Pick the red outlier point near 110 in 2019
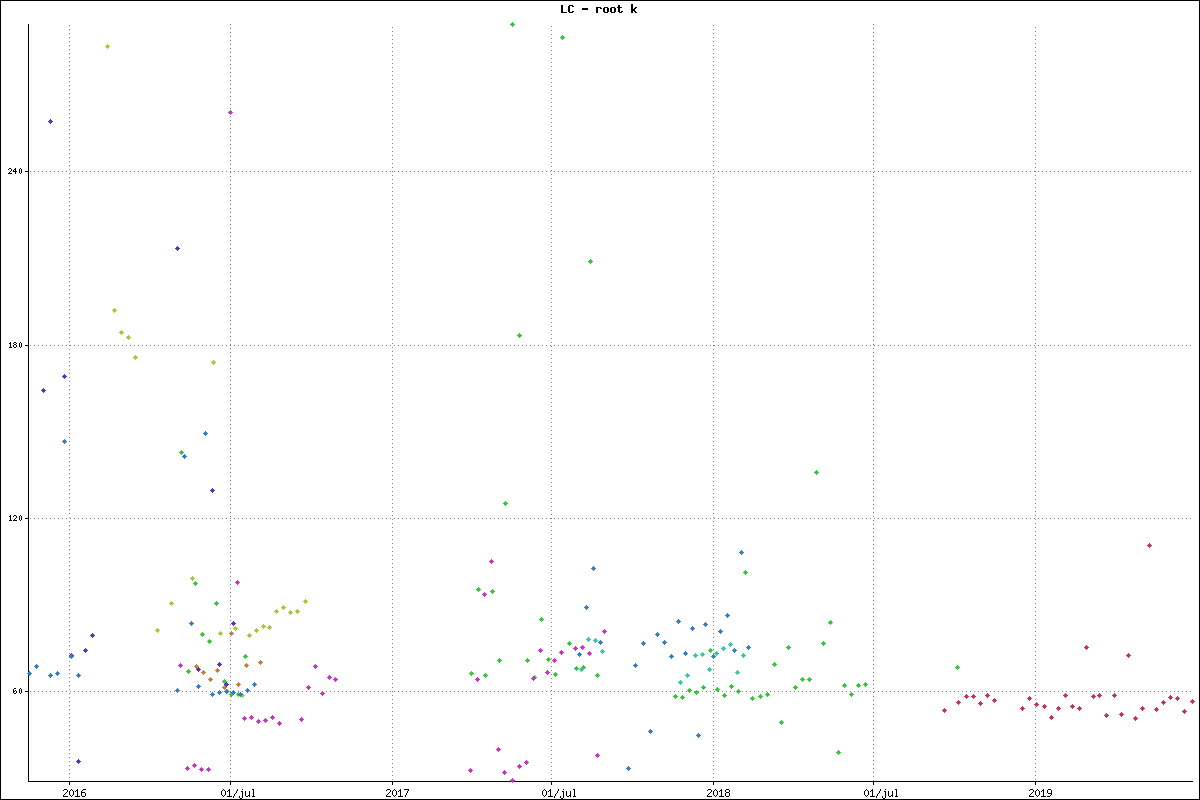 tap(1150, 545)
